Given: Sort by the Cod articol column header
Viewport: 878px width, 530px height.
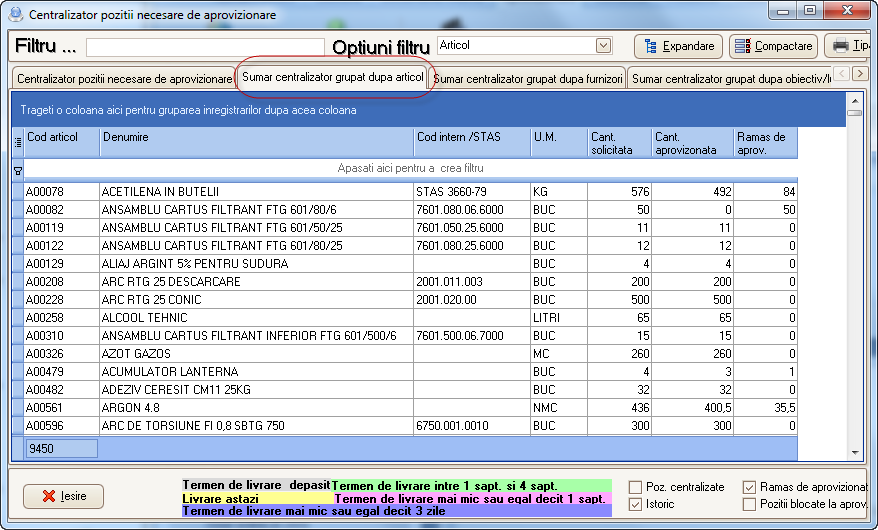Looking at the screenshot, I should 62,143.
